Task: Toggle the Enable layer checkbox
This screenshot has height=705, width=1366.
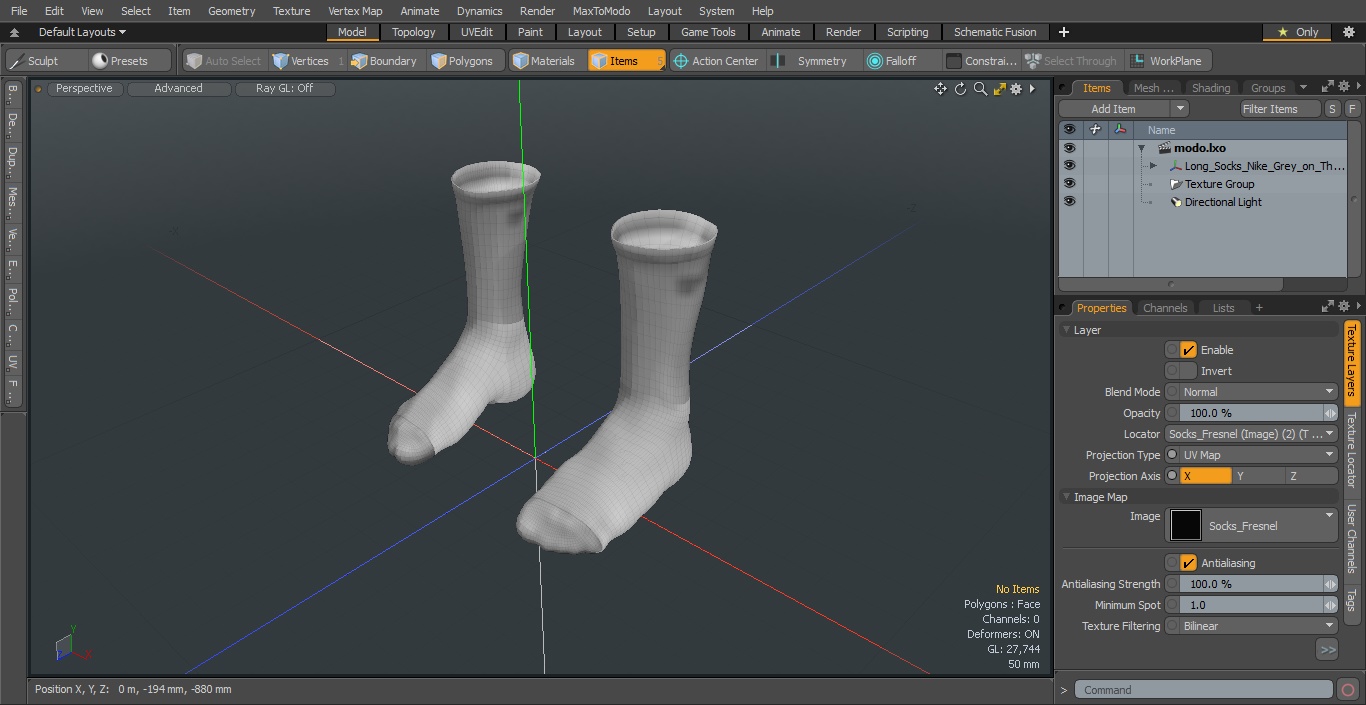Action: [x=1188, y=350]
